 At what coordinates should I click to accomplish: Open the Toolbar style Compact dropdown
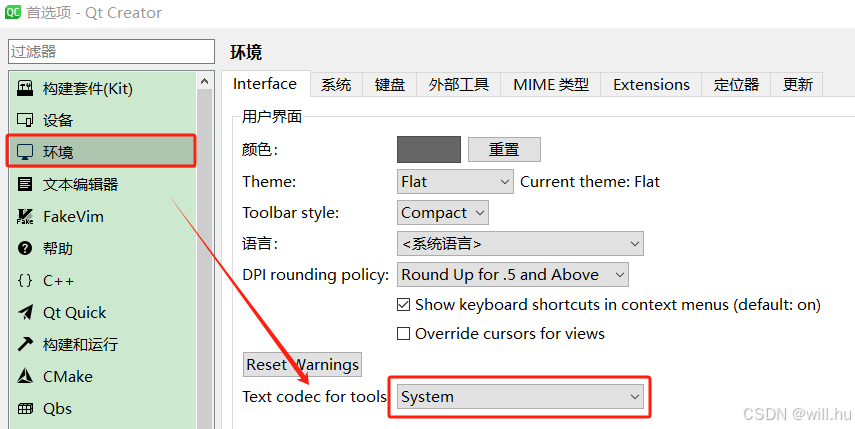[x=443, y=213]
